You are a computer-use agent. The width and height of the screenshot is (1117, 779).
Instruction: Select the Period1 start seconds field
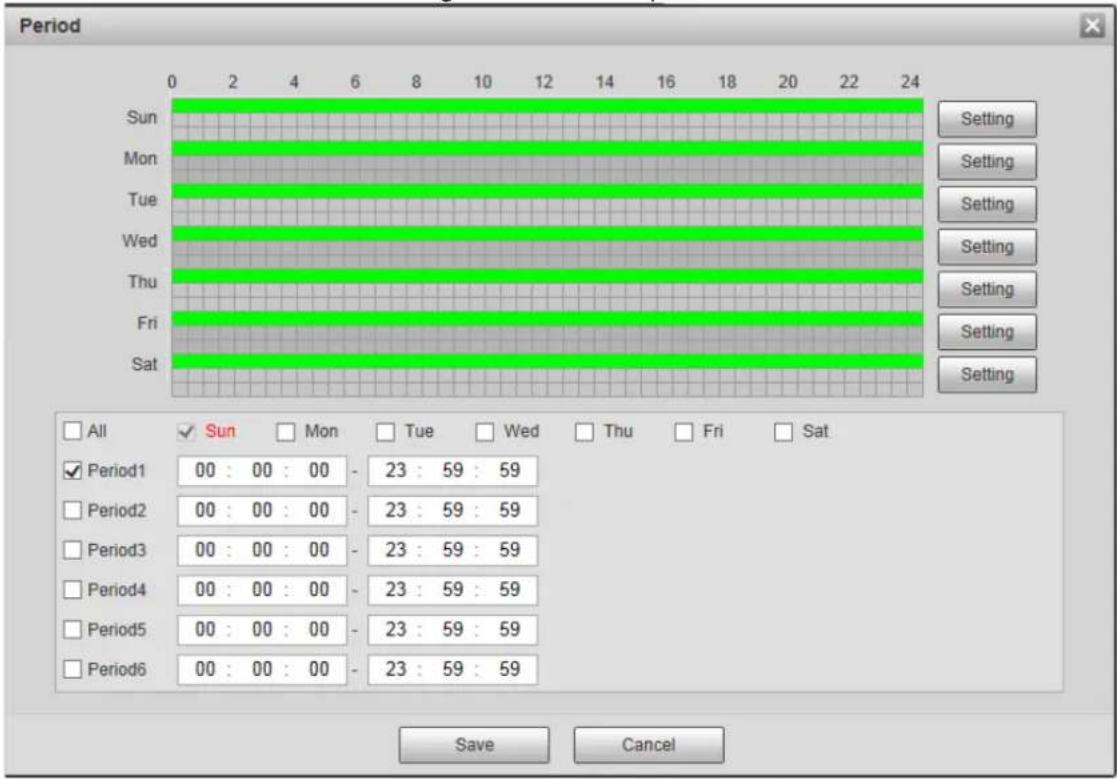[319, 471]
